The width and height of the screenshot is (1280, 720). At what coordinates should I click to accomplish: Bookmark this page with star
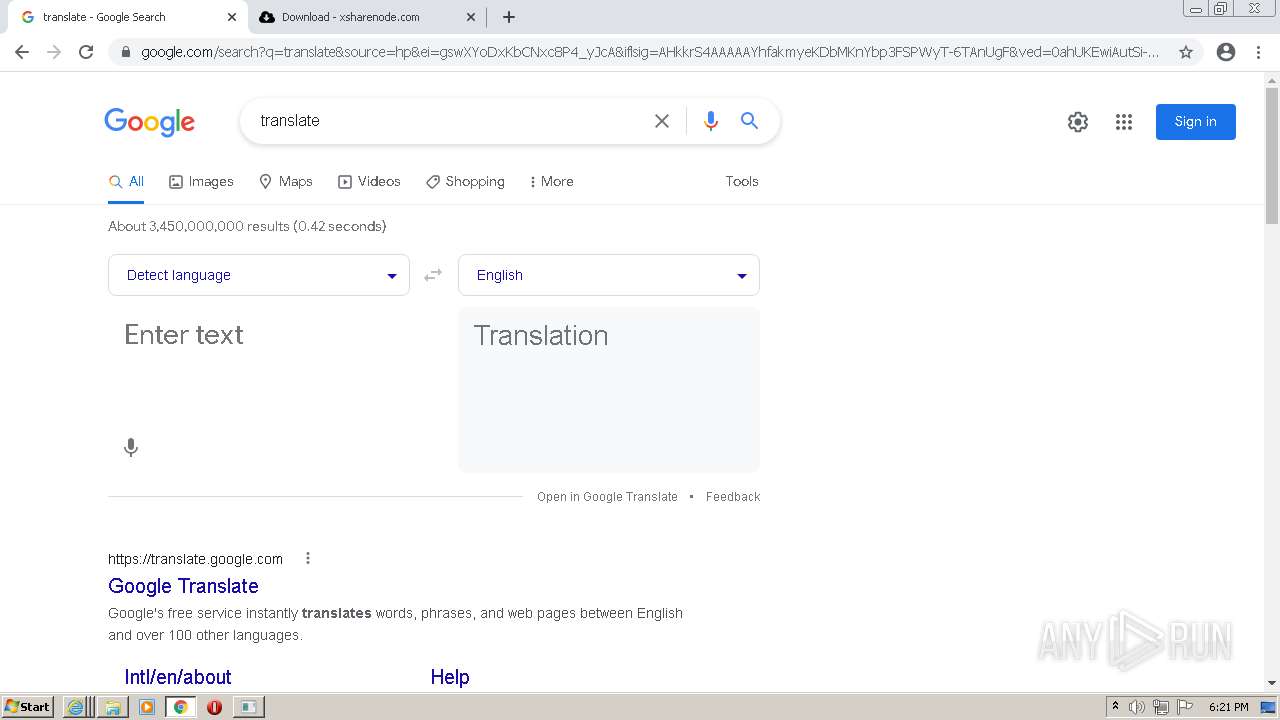pyautogui.click(x=1186, y=52)
